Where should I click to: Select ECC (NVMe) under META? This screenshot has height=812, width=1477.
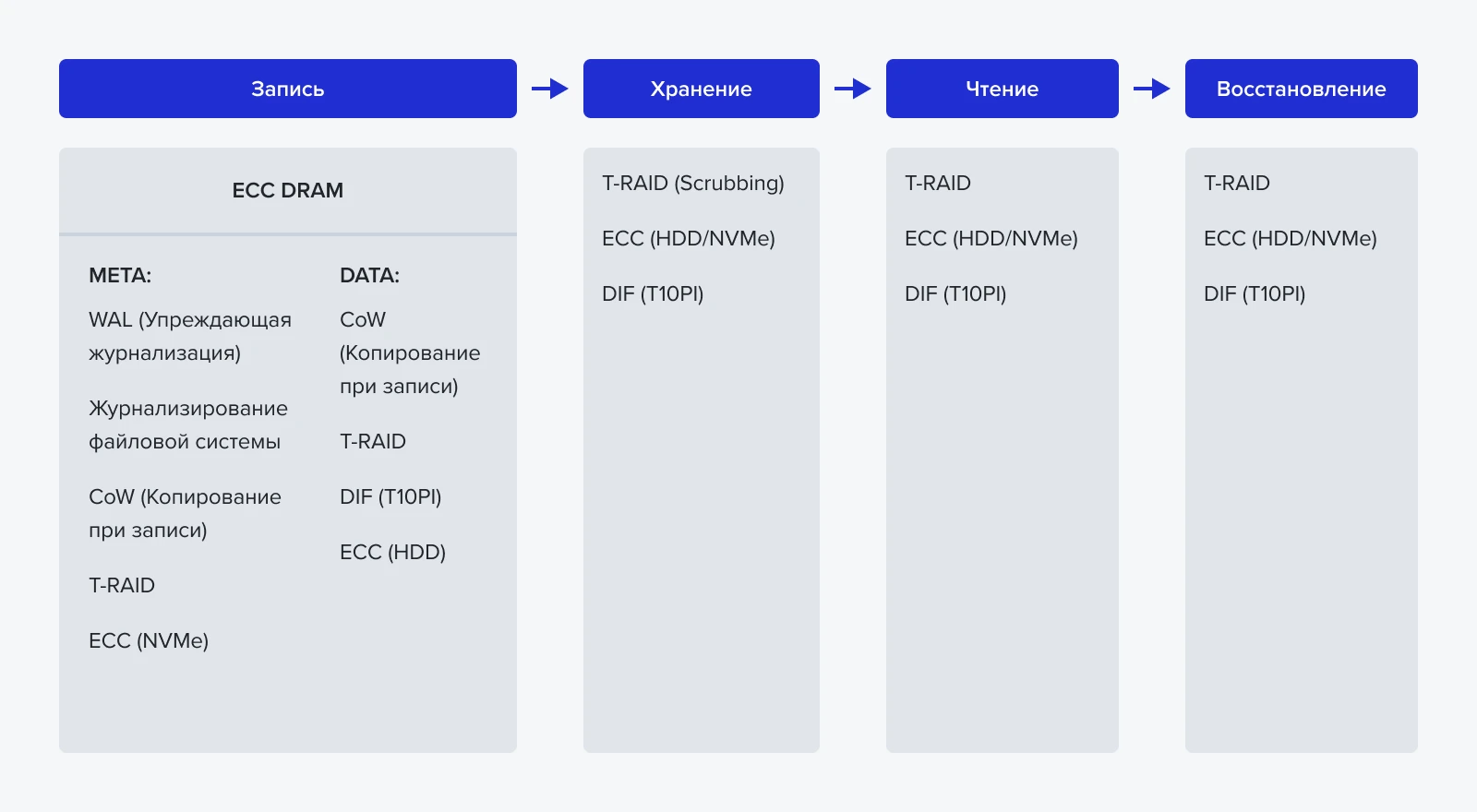149,640
